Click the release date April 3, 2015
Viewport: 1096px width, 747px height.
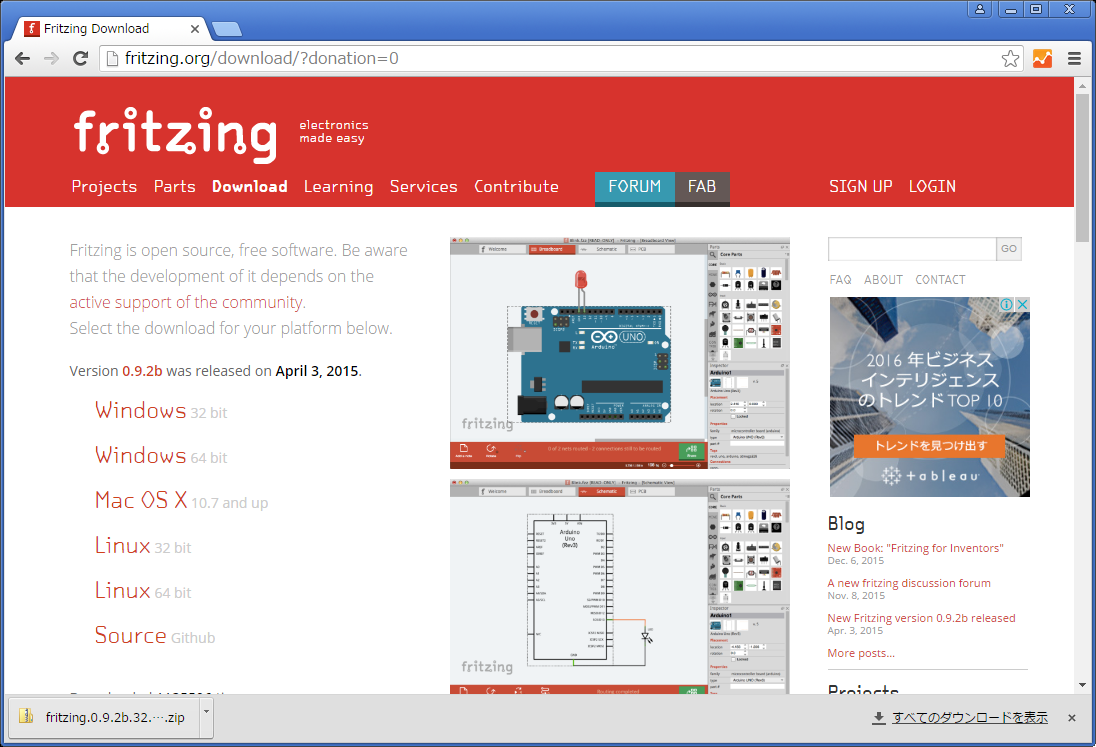click(317, 371)
